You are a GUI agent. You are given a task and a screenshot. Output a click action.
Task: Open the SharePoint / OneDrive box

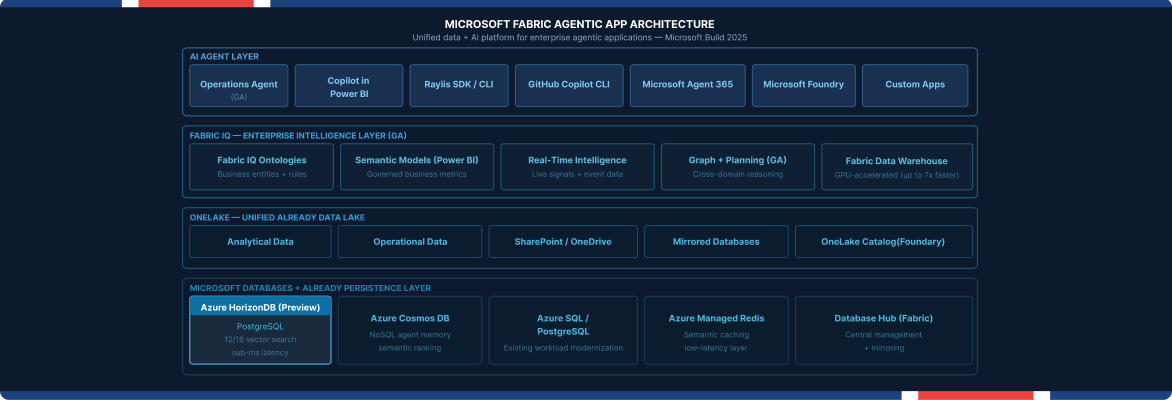click(563, 241)
